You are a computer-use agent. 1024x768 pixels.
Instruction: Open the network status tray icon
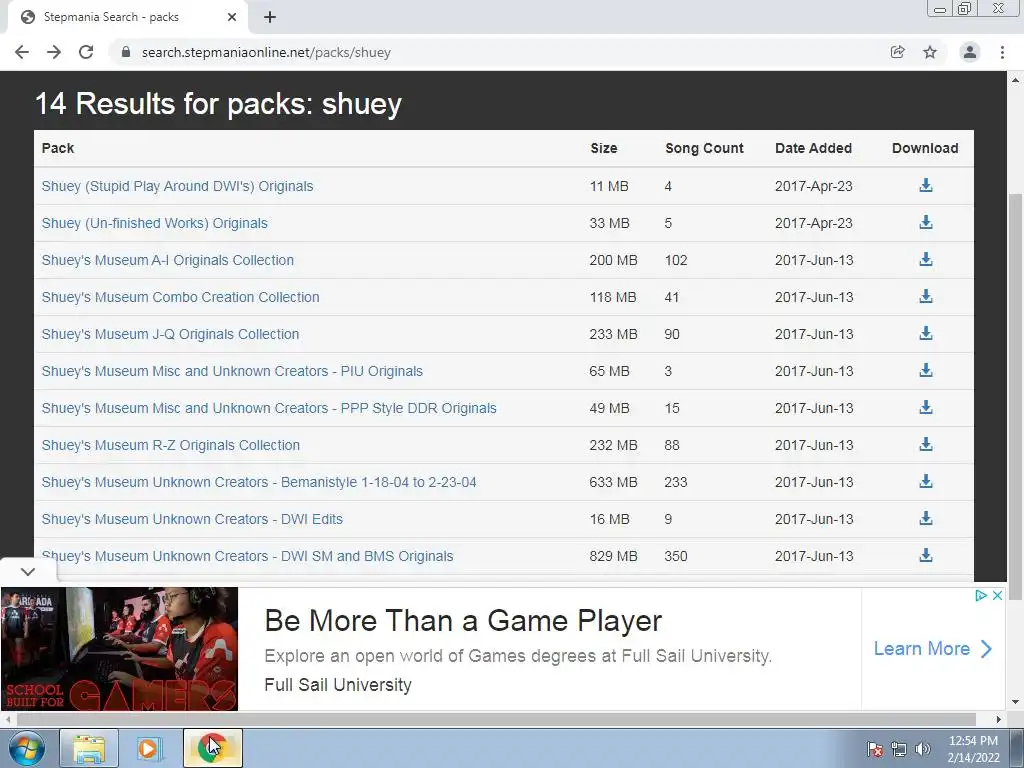pos(899,749)
